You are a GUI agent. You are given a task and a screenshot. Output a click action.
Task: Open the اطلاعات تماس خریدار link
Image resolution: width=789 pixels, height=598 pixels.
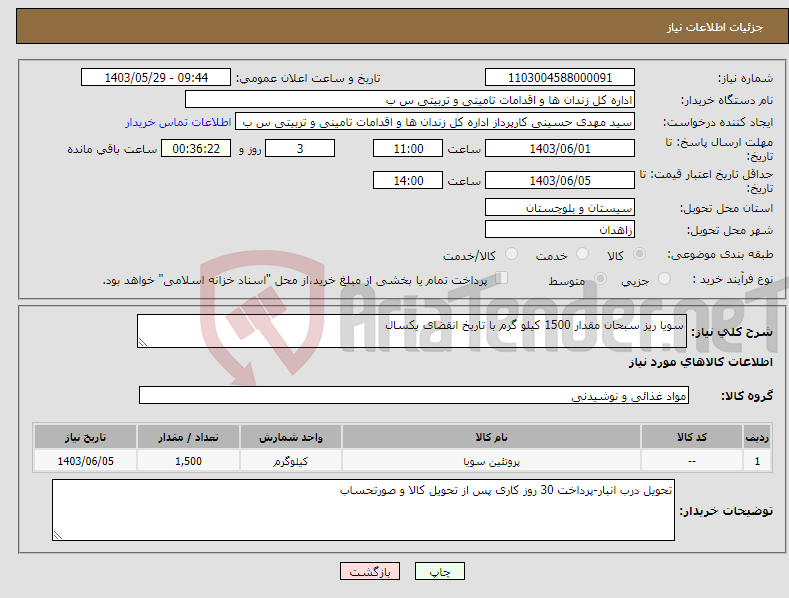click(x=178, y=122)
